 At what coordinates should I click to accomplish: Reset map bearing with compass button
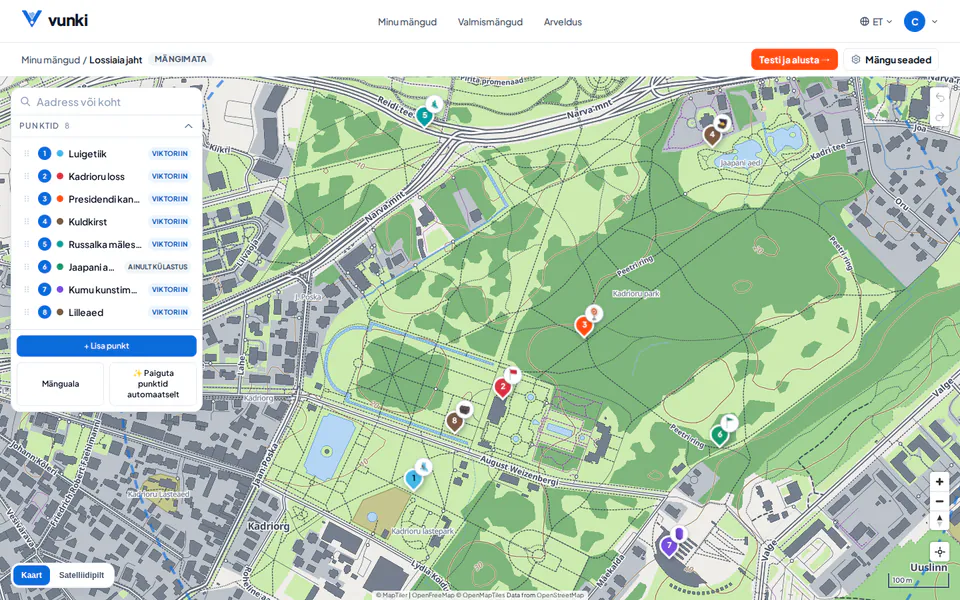[x=939, y=520]
